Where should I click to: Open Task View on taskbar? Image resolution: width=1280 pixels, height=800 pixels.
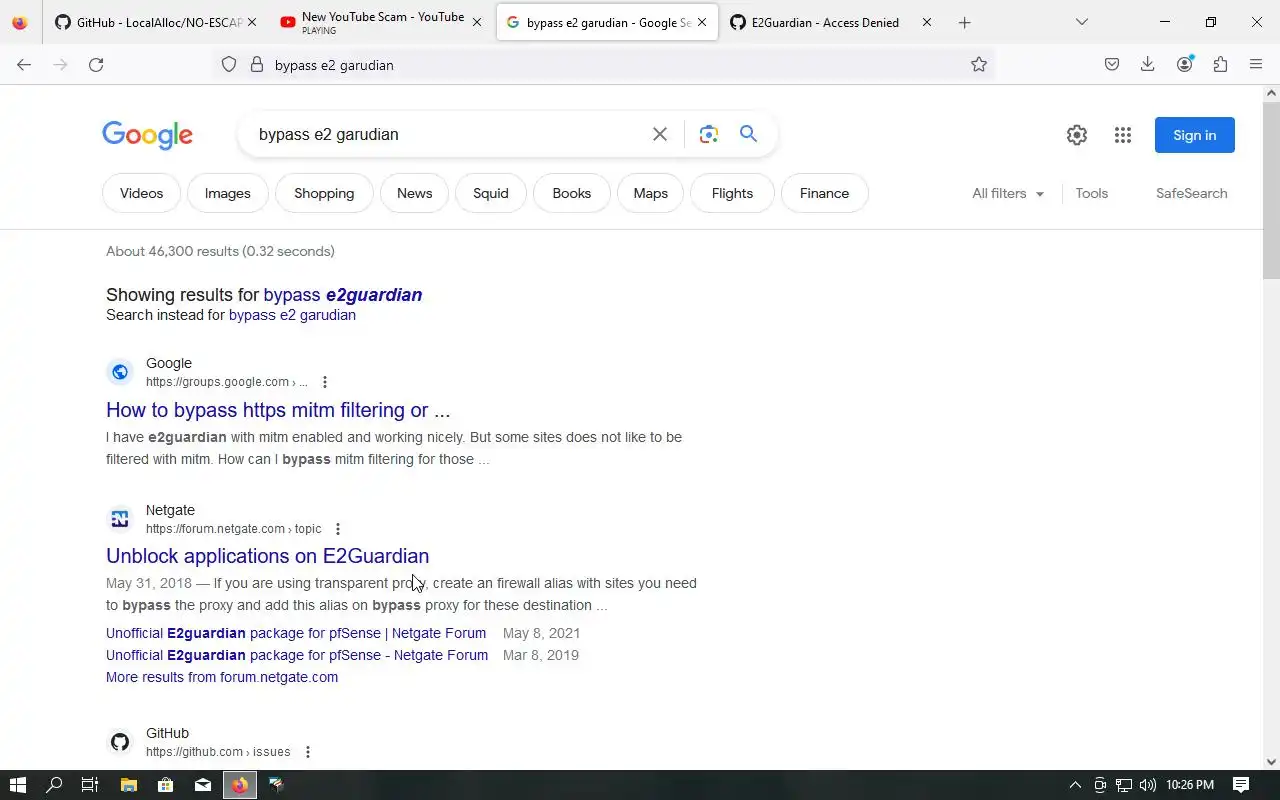pos(89,785)
